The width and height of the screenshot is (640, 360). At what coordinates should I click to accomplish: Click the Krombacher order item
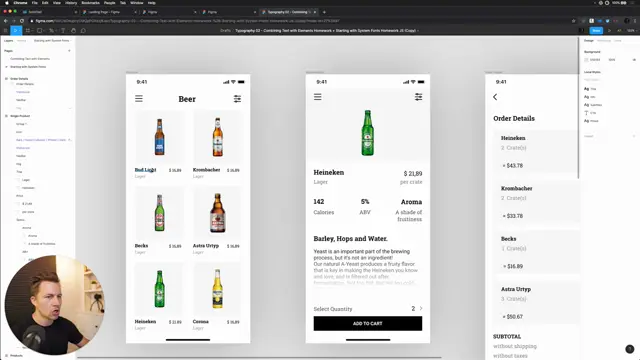click(x=536, y=202)
